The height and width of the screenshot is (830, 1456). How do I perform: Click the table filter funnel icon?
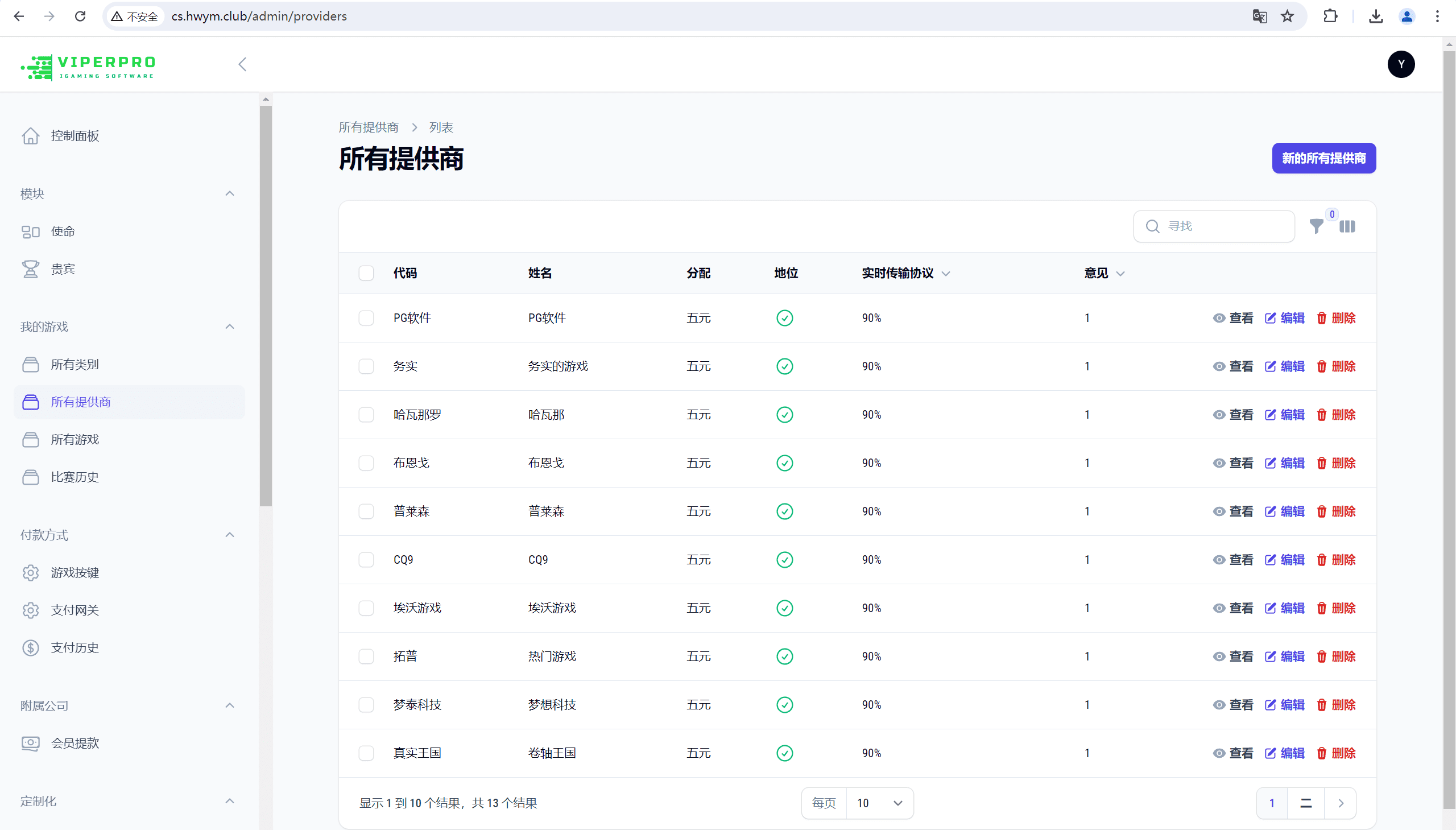[1316, 227]
